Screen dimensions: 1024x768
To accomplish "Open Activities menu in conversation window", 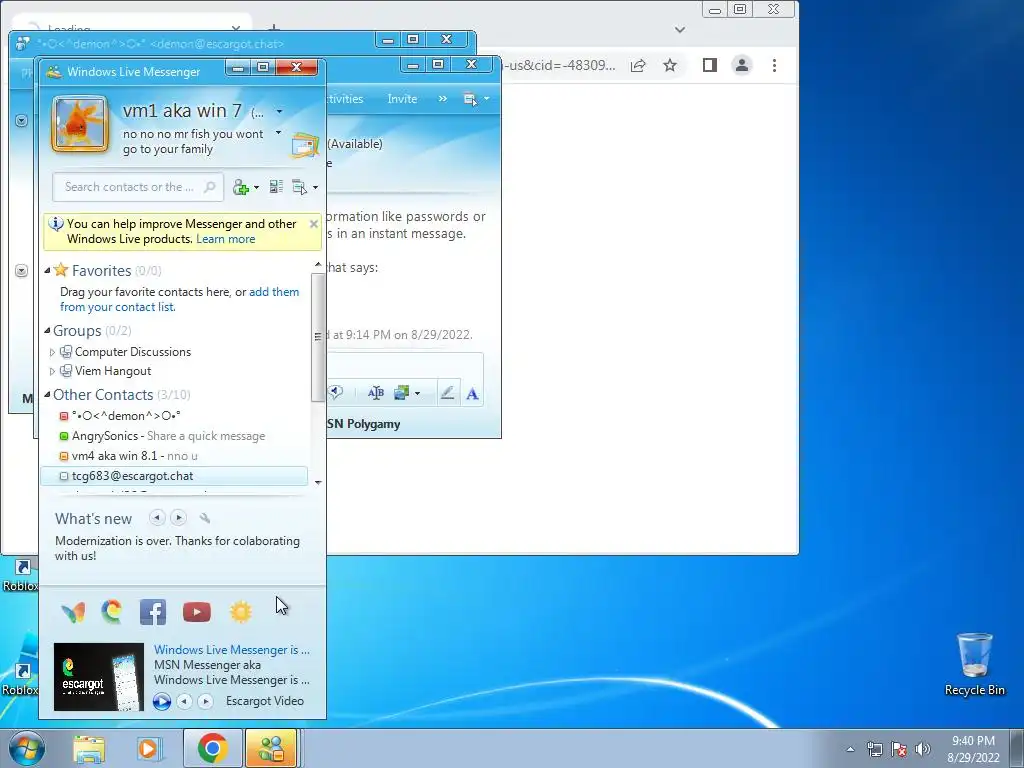I will point(345,99).
